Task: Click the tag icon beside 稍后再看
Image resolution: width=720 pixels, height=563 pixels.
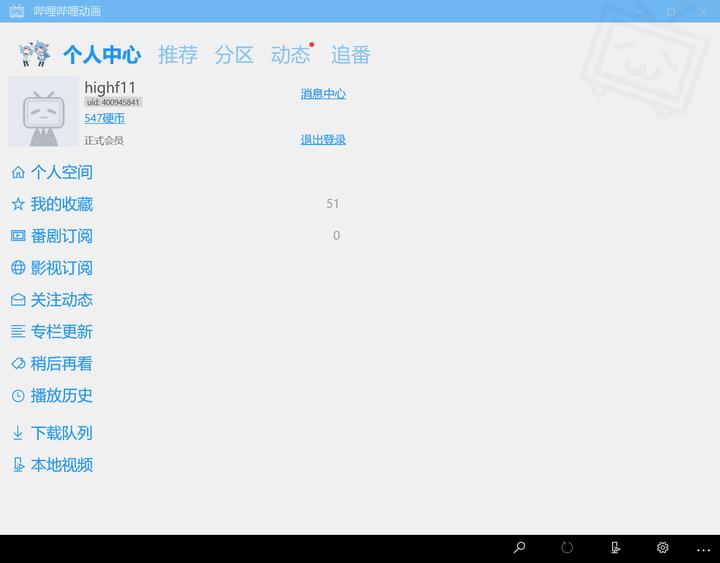Action: pyautogui.click(x=18, y=364)
